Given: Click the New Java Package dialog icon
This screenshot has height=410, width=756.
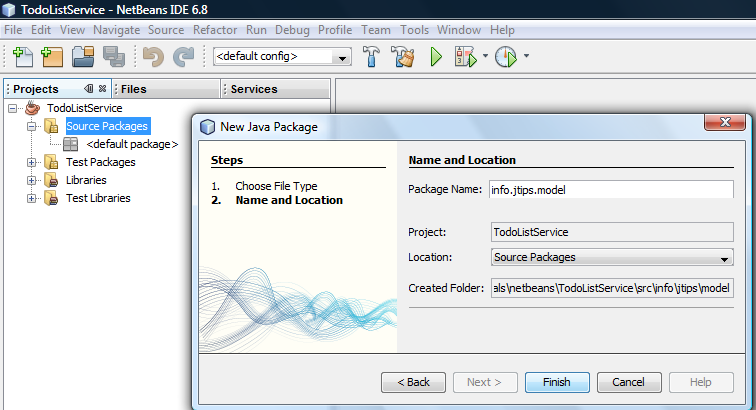Looking at the screenshot, I should (x=207, y=127).
